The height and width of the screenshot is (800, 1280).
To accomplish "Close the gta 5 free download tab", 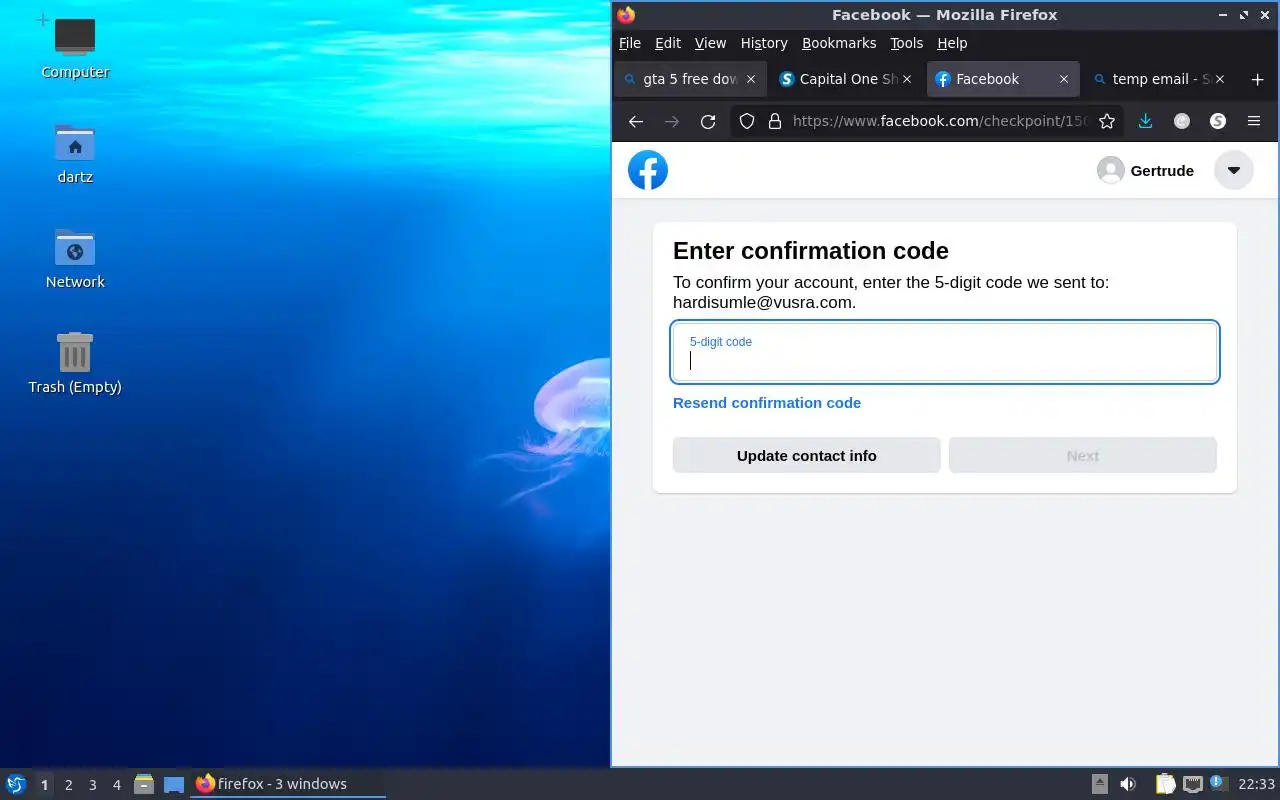I will coord(751,79).
